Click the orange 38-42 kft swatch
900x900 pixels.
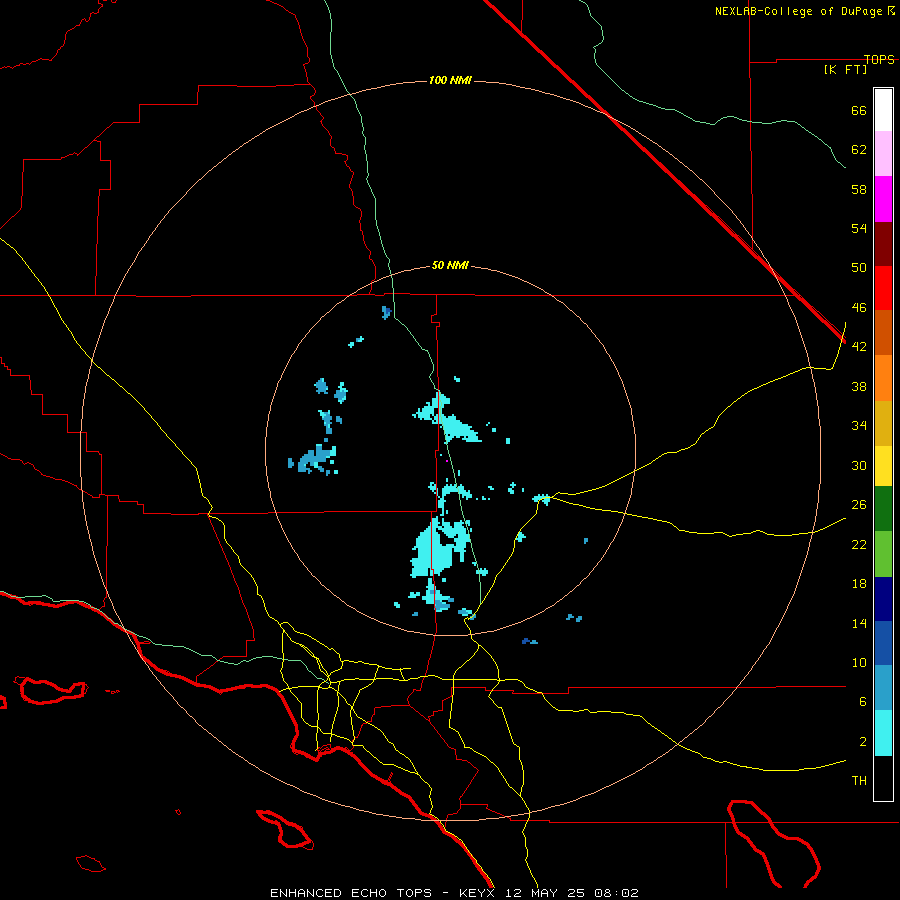pyautogui.click(x=883, y=378)
